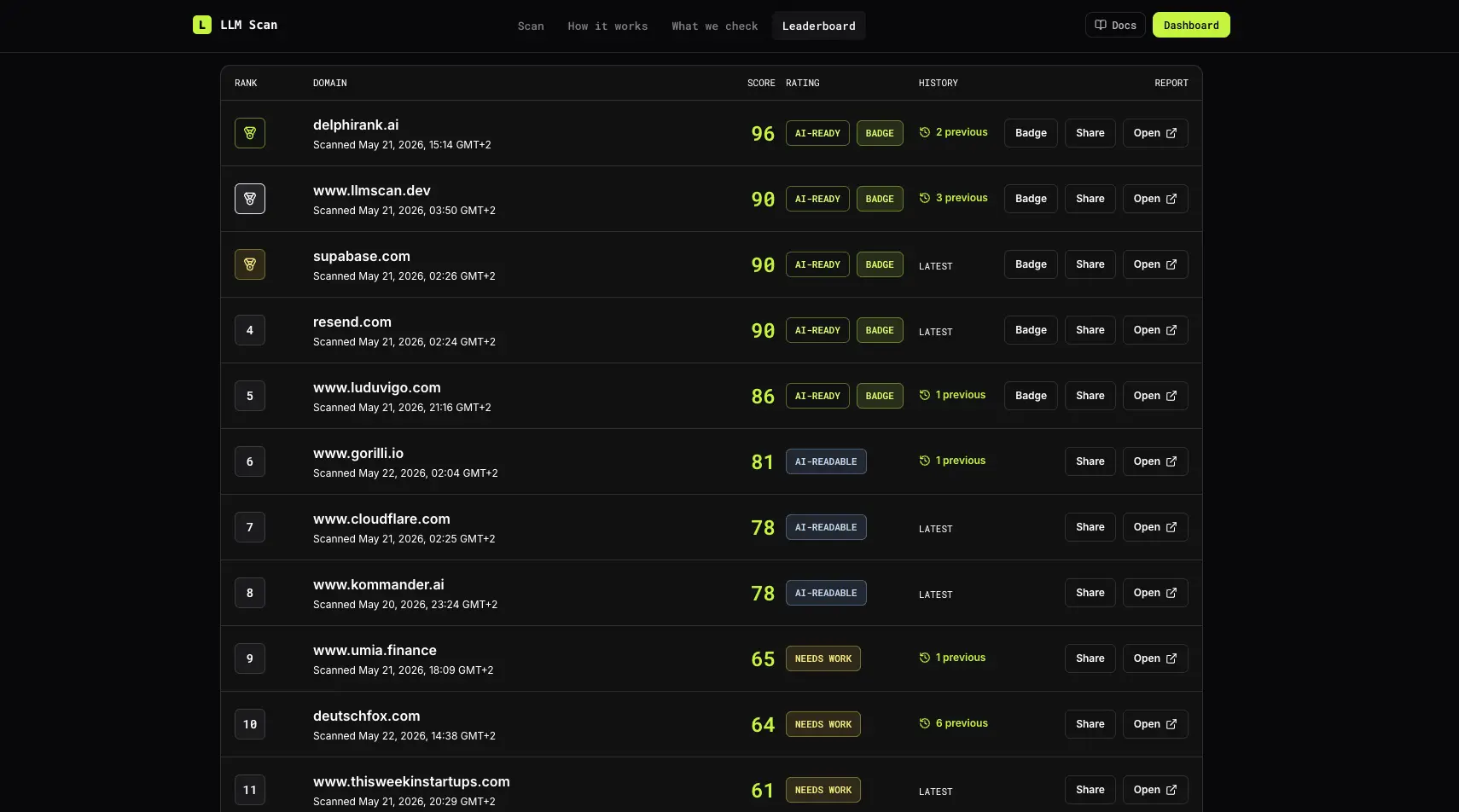The width and height of the screenshot is (1459, 812).
Task: Share the www.umia.finance report
Action: point(1090,658)
